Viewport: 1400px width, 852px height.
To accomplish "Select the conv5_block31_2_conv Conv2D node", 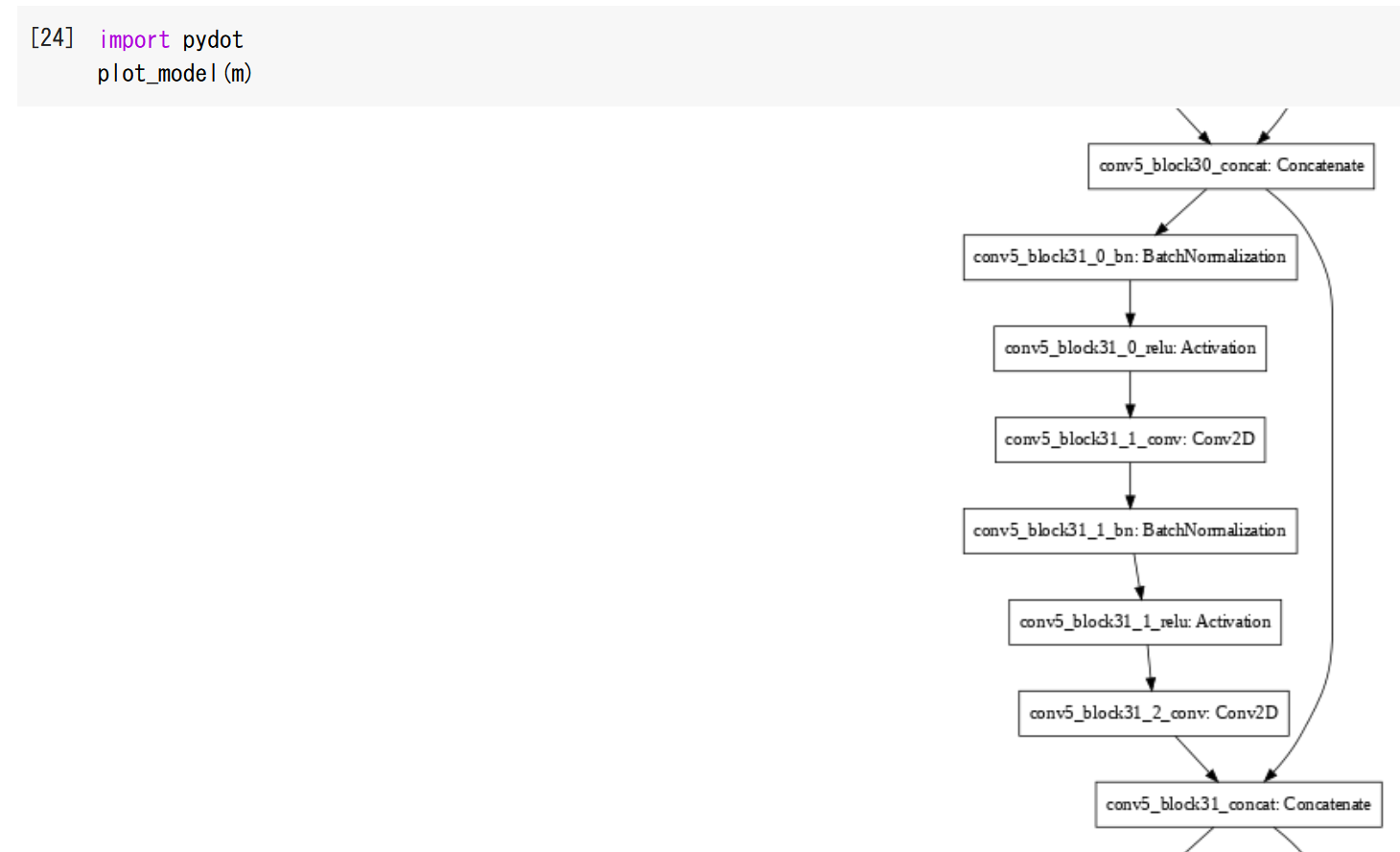I will [x=1153, y=713].
